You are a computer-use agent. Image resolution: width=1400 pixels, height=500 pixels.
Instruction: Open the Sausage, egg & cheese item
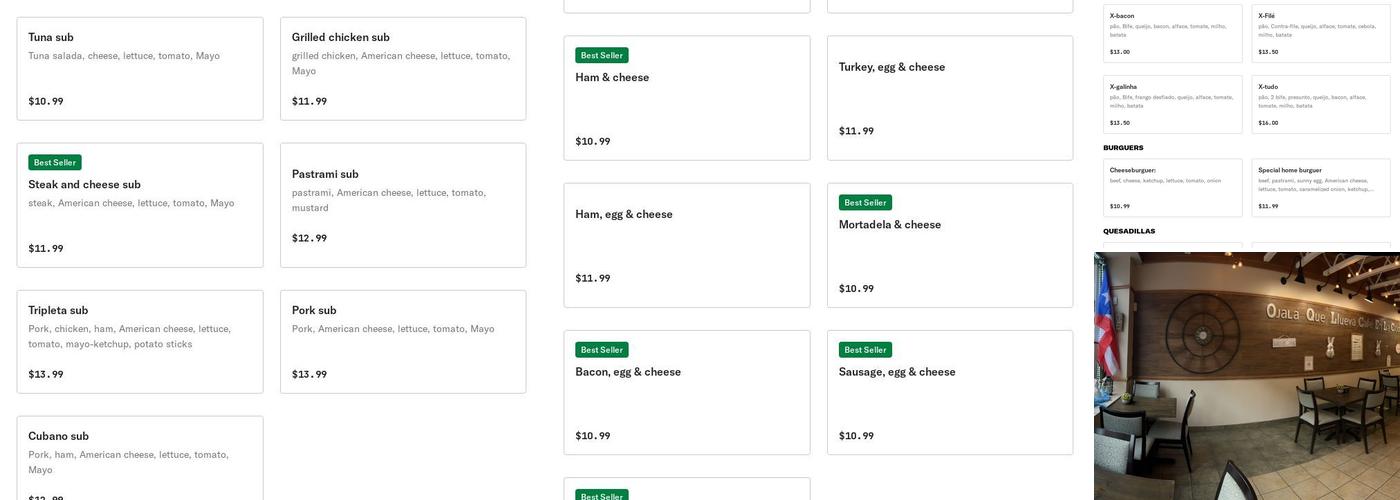tap(950, 393)
